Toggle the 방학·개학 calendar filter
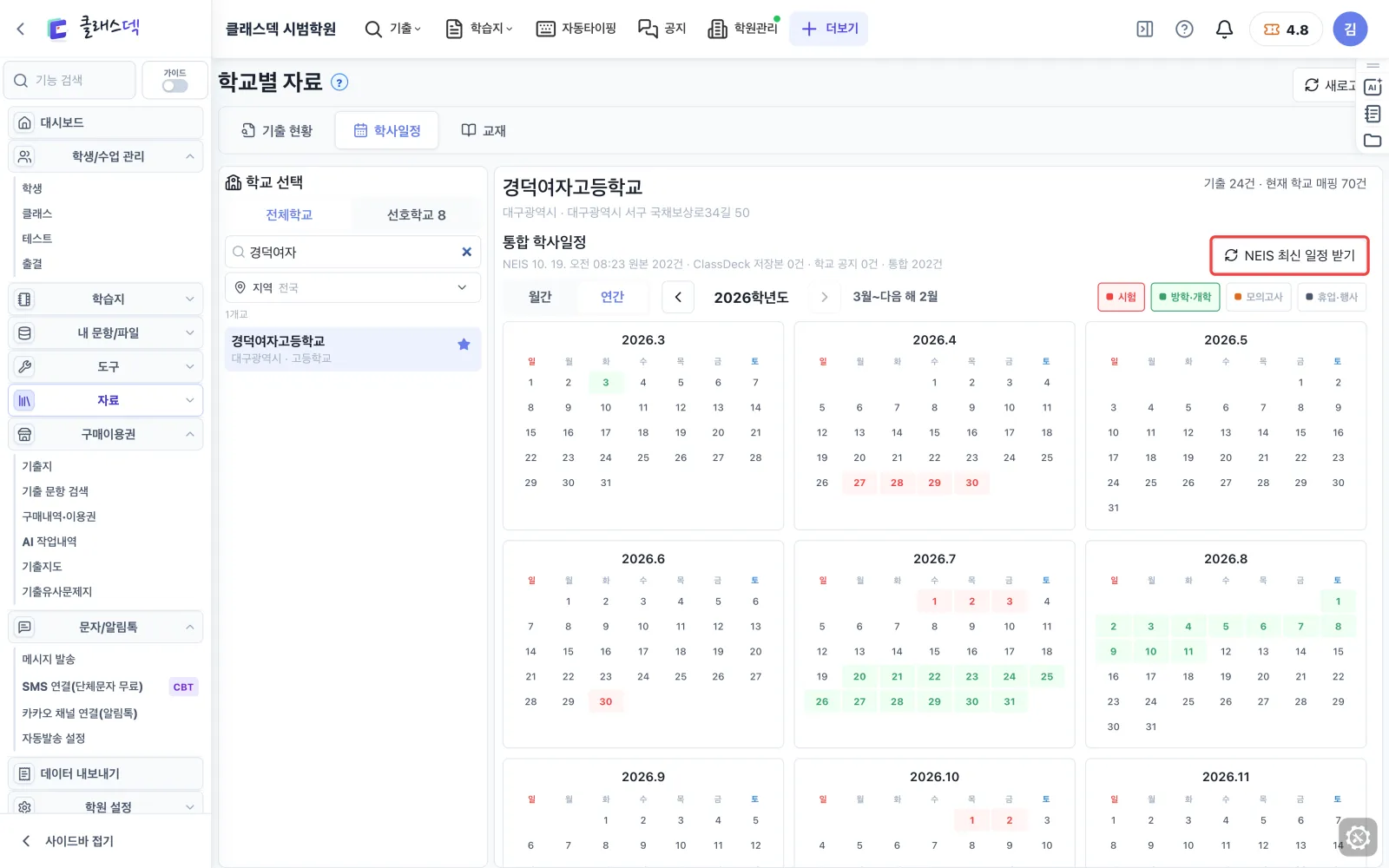This screenshot has height=868, width=1389. pyautogui.click(x=1185, y=297)
